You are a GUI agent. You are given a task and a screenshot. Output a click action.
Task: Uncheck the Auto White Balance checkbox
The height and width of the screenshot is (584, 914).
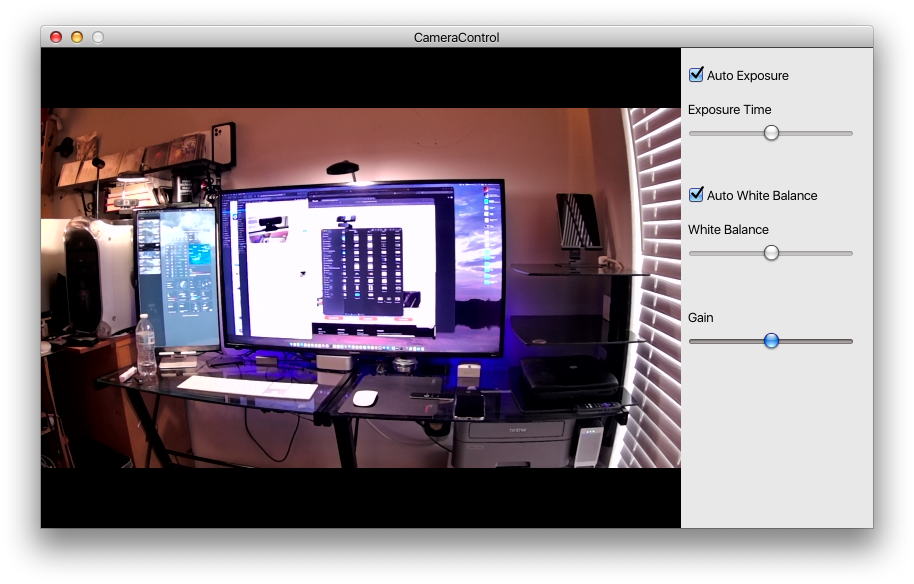coord(696,195)
